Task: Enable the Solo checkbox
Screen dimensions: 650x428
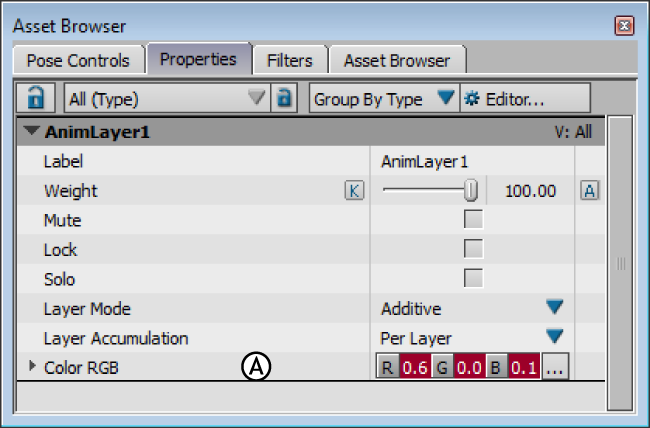Action: [x=473, y=279]
